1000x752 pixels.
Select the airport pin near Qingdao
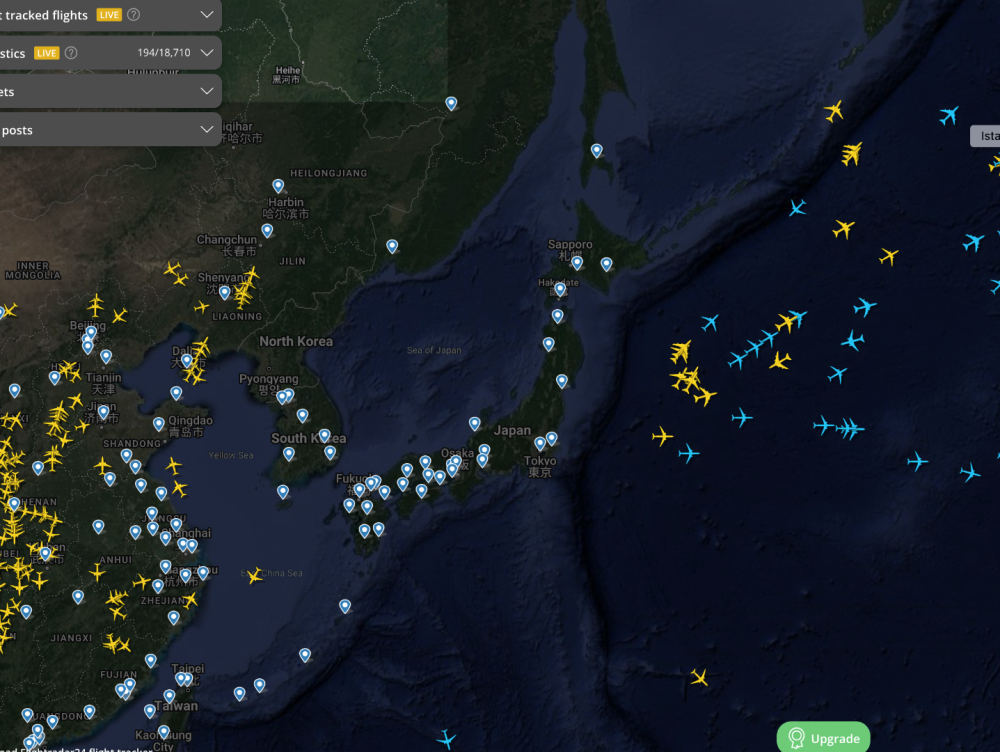[x=176, y=393]
